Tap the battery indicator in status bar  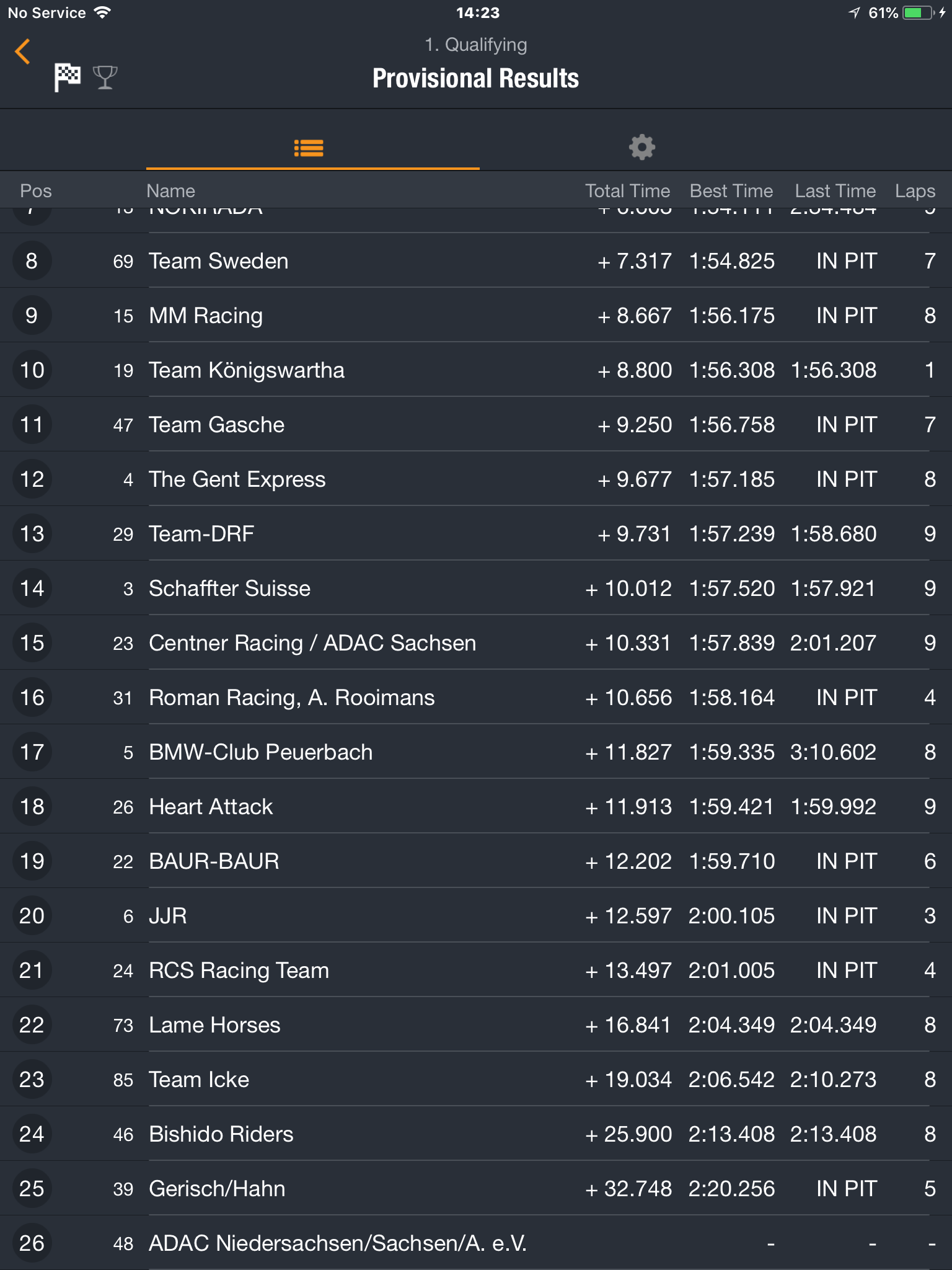click(x=919, y=13)
